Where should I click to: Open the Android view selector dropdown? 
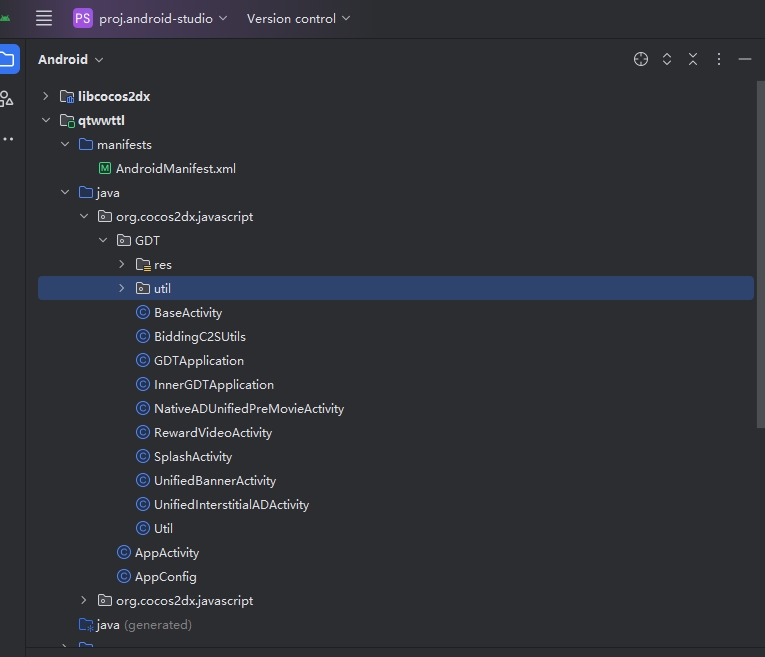(x=70, y=60)
